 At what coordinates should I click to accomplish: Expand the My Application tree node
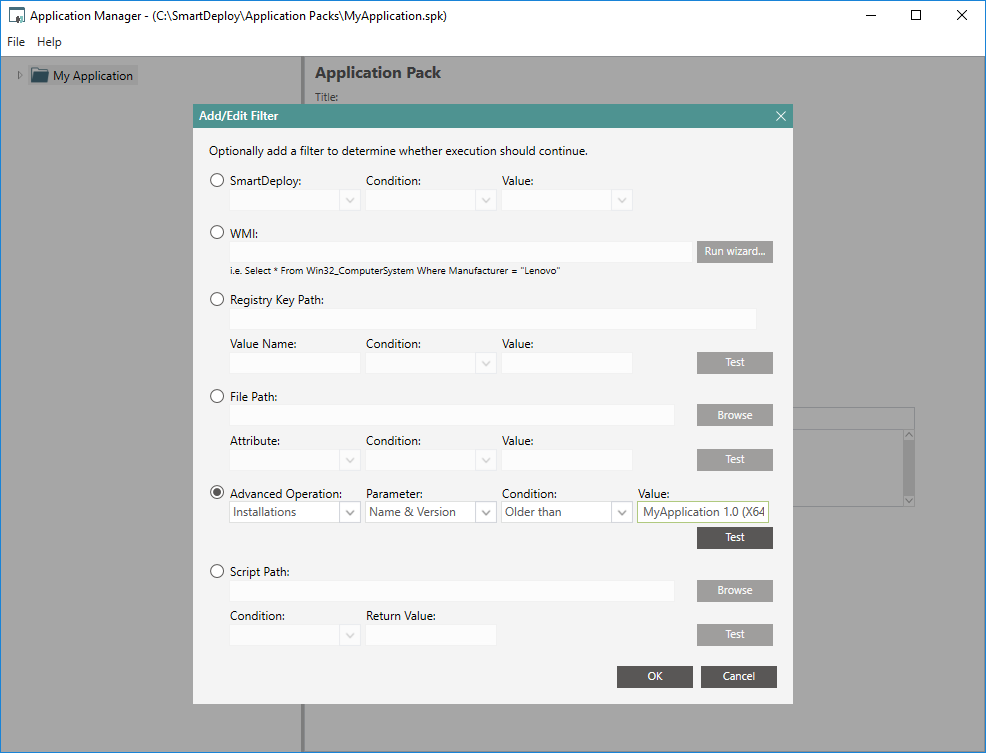coord(19,75)
